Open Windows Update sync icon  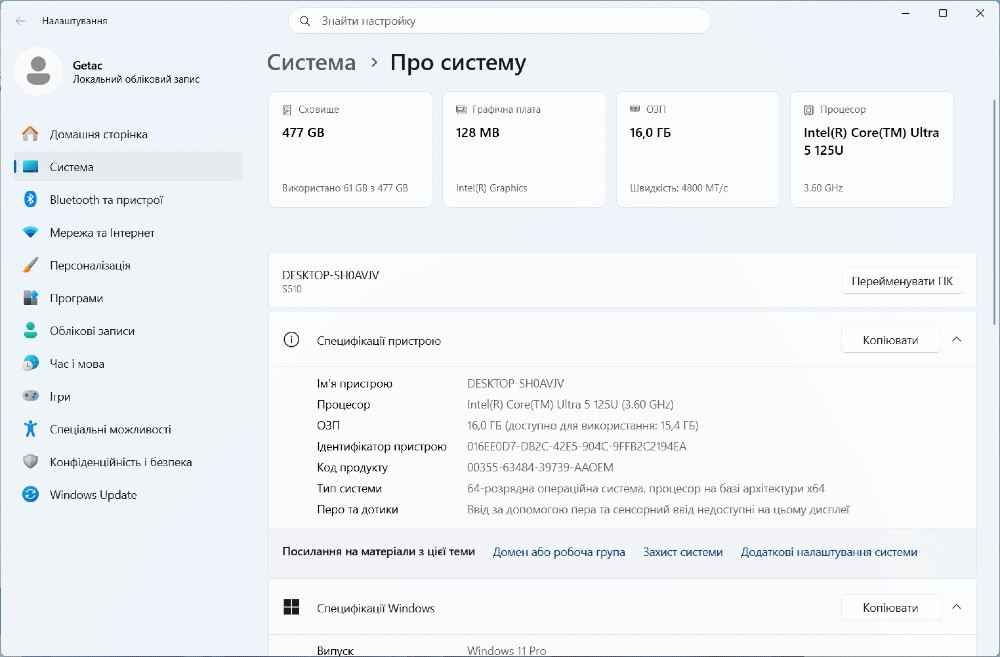tap(30, 494)
